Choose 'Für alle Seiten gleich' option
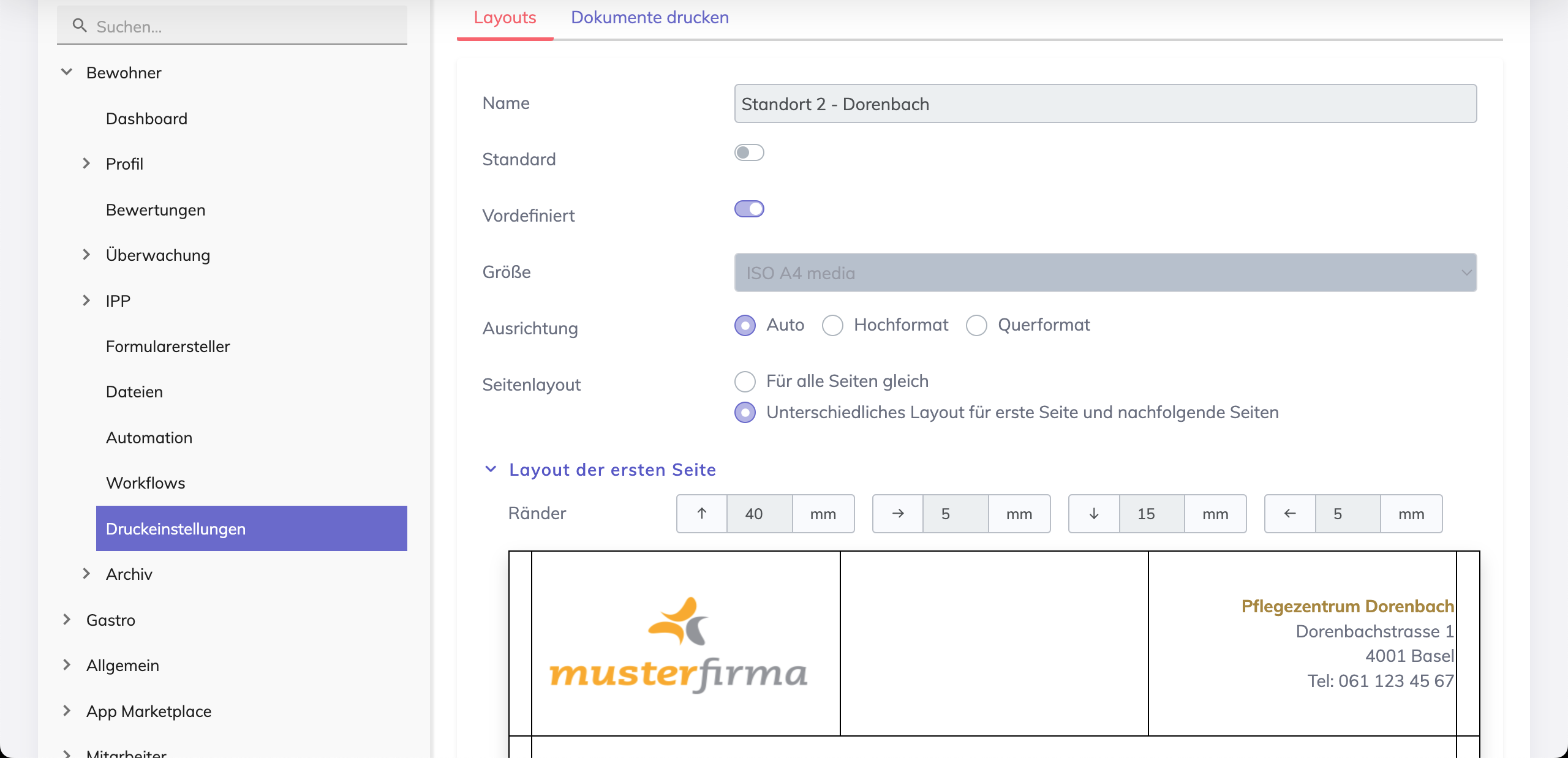1568x758 pixels. point(745,381)
